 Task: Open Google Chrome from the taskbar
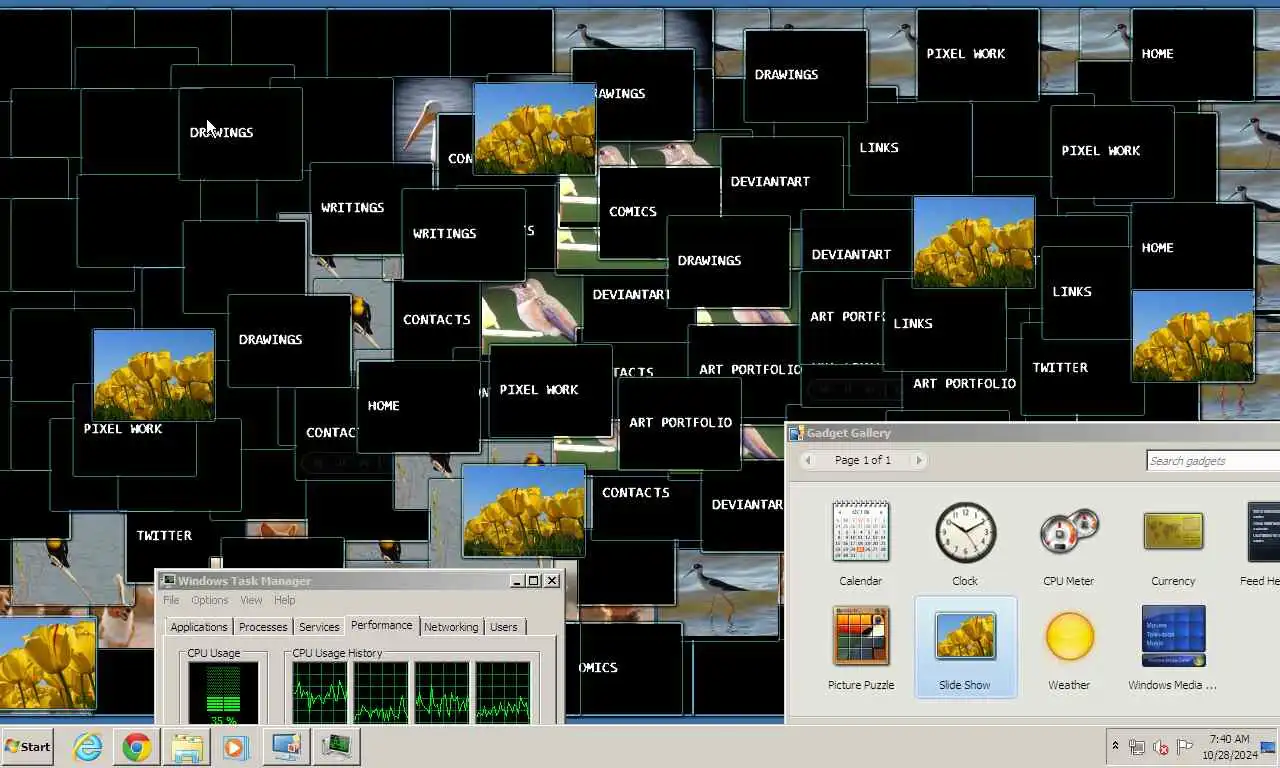137,746
